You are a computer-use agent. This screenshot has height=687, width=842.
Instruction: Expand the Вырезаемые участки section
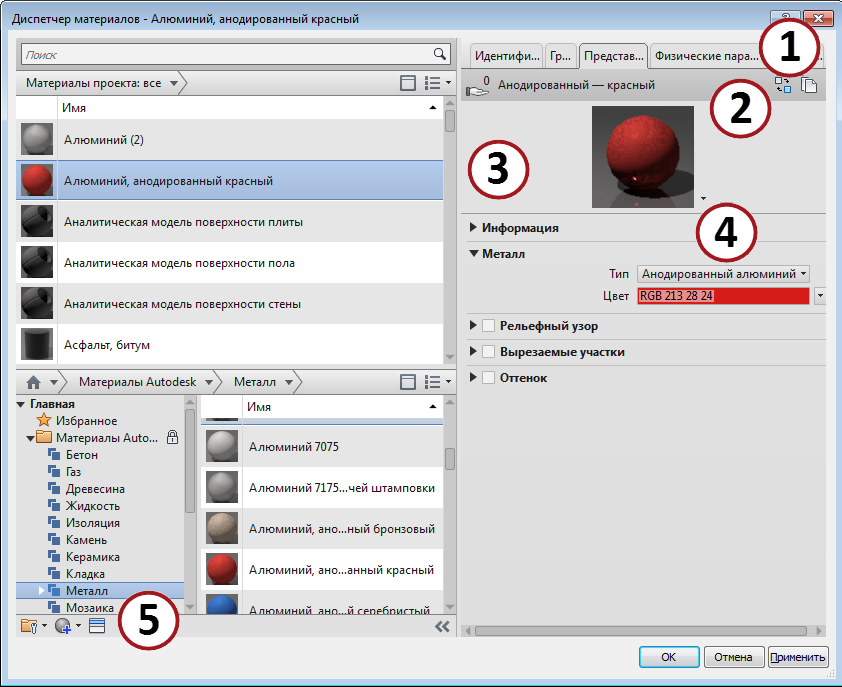click(x=473, y=351)
